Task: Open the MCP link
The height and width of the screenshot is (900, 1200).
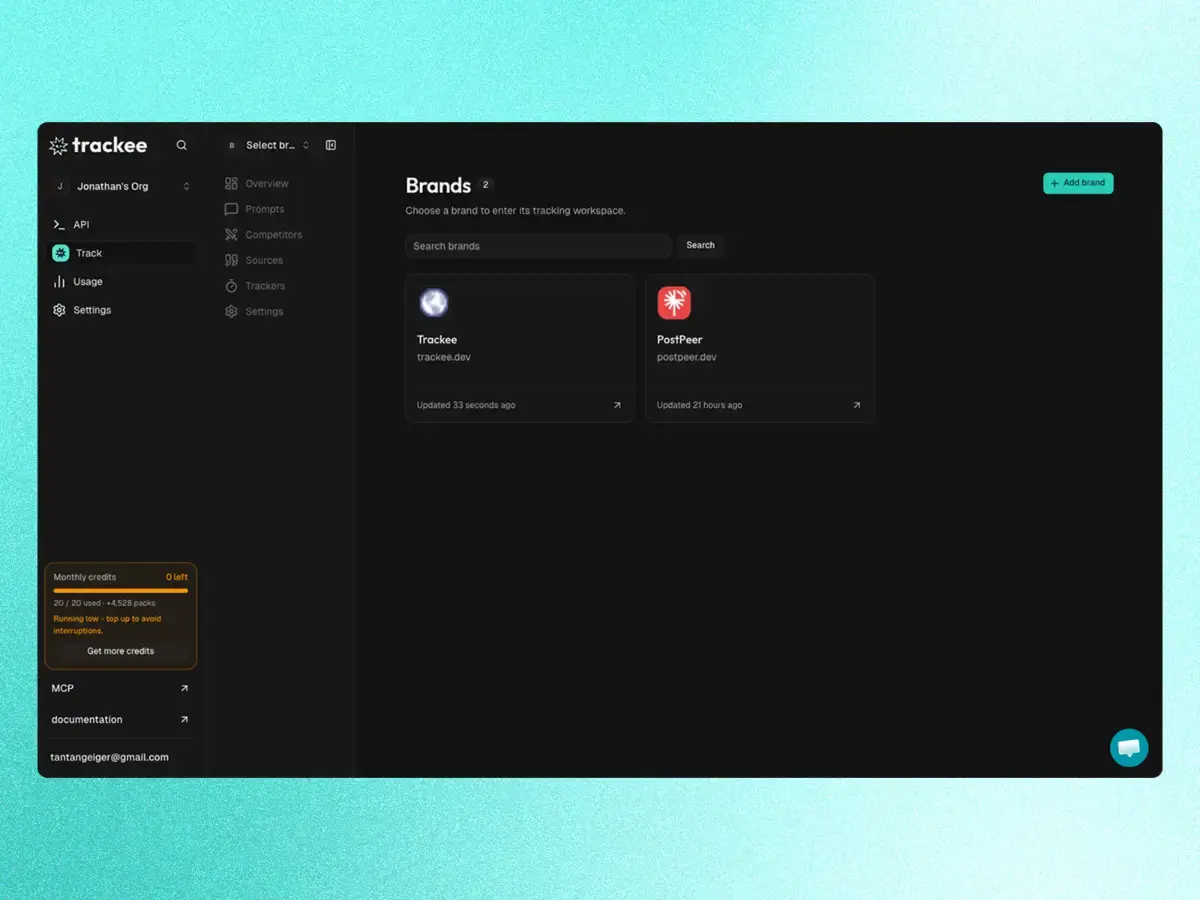Action: [x=121, y=688]
